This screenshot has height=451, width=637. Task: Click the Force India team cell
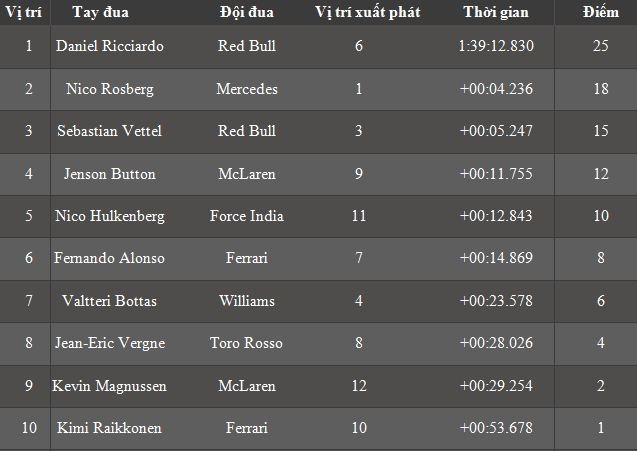tap(247, 216)
